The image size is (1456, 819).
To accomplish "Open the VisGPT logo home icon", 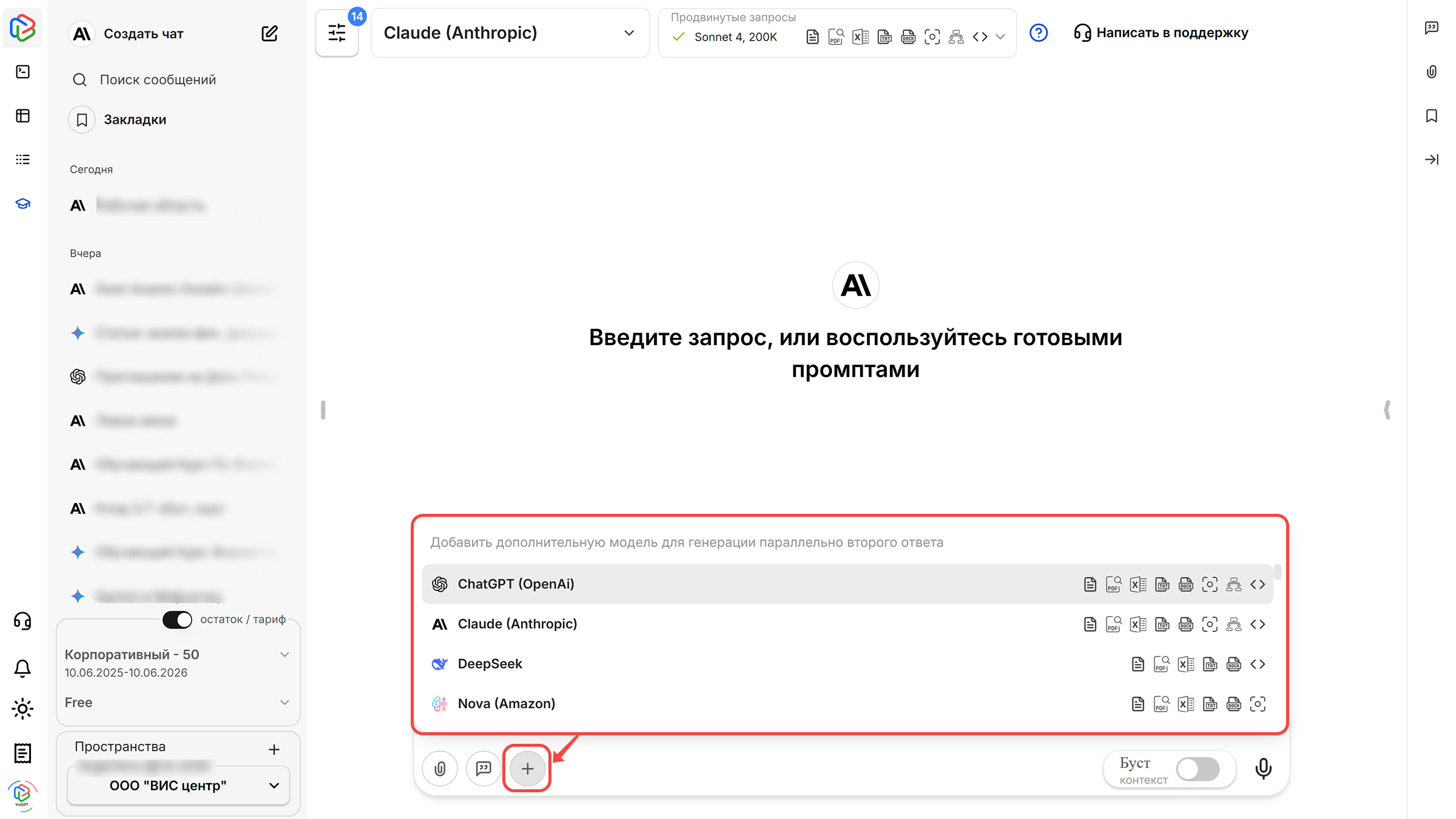I will tap(23, 28).
